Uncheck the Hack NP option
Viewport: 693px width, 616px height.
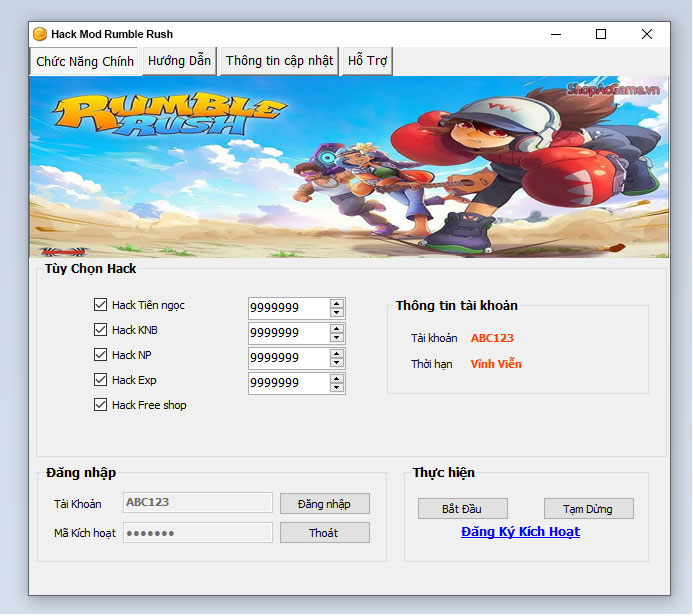coord(100,355)
